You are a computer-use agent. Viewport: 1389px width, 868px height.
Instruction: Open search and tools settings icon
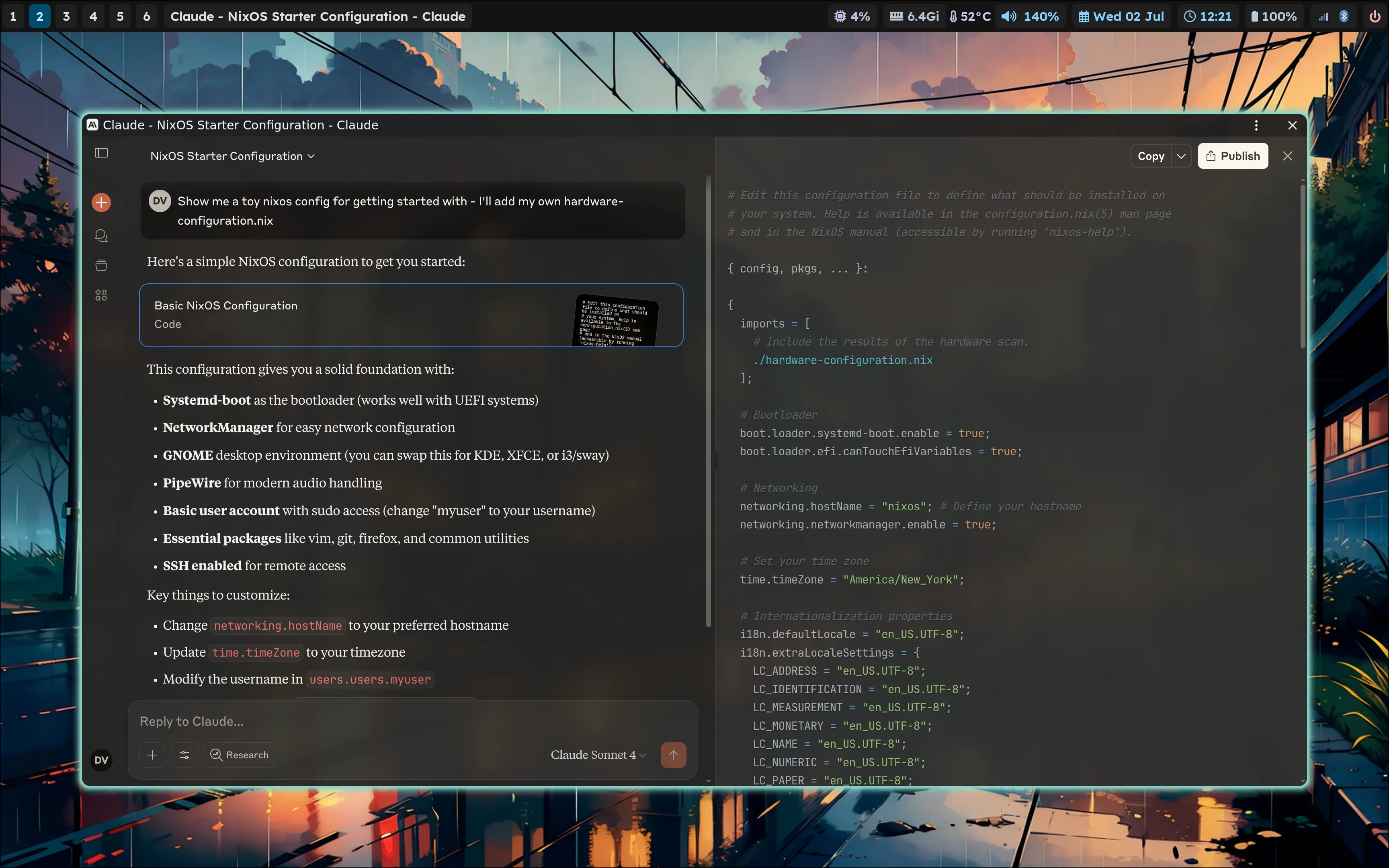(184, 755)
